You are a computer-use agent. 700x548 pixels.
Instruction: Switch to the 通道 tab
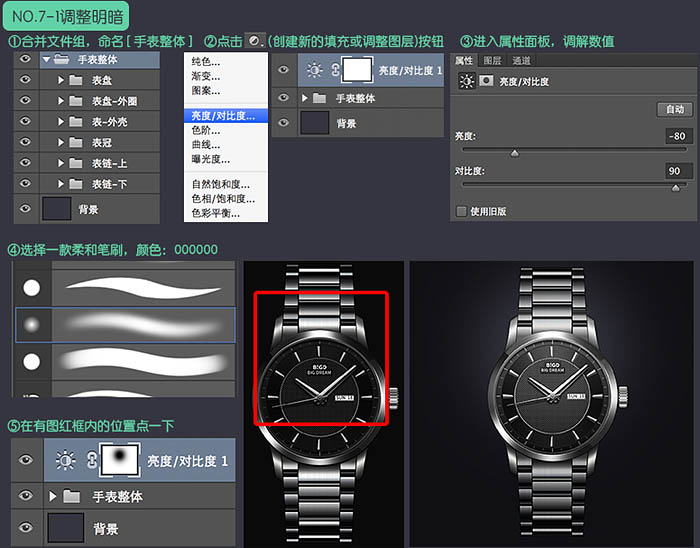tap(521, 60)
